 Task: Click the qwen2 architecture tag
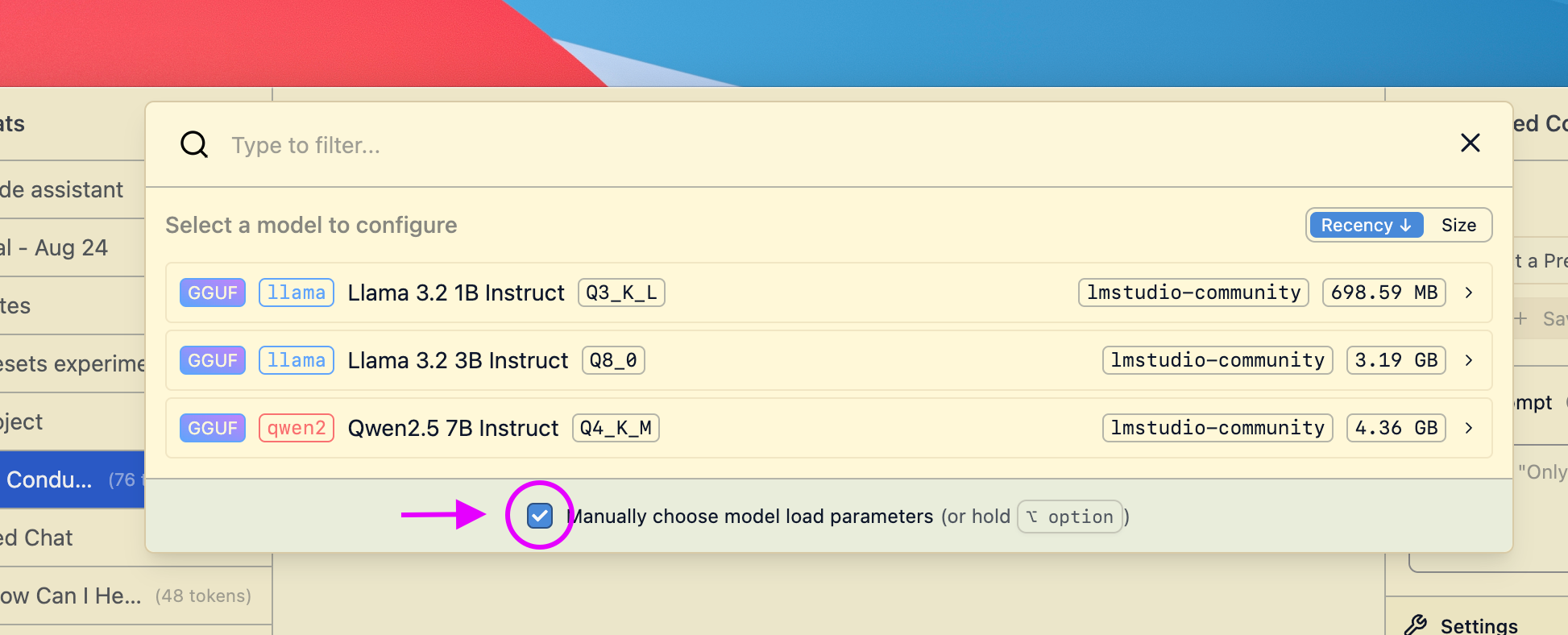pos(297,428)
